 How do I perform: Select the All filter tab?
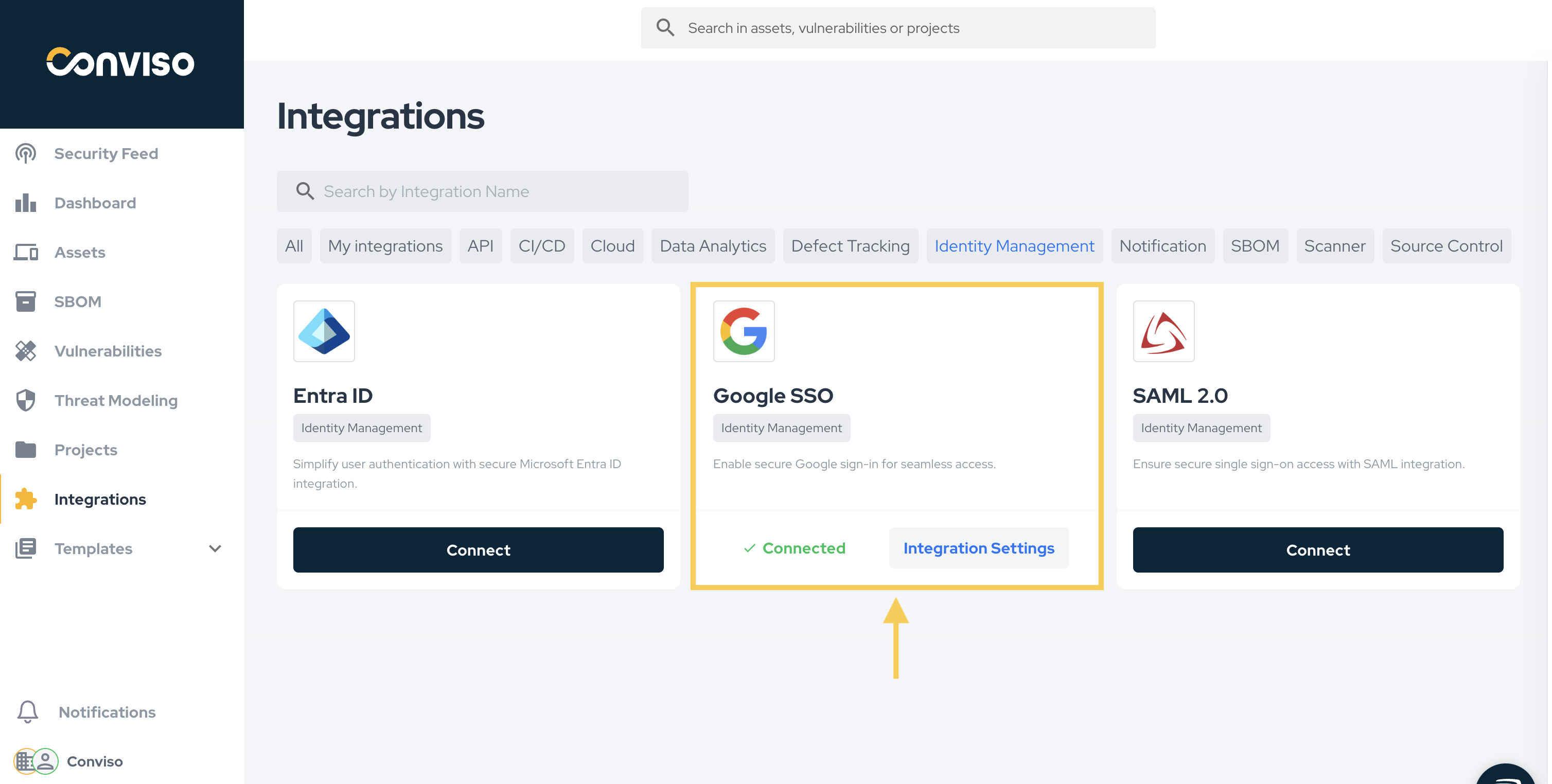coord(294,246)
